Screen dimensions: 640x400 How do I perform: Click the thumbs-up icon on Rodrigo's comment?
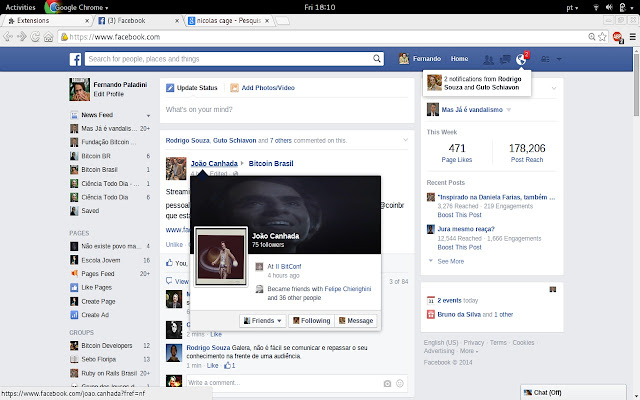coord(227,365)
